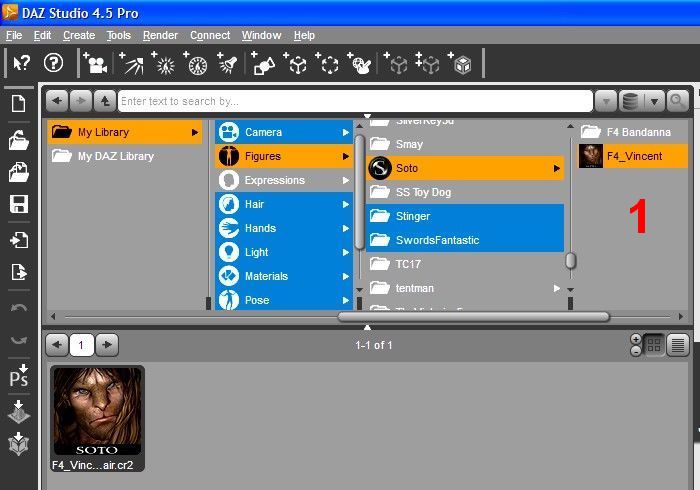Create a new point light
This screenshot has width=700, height=490.
point(164,63)
